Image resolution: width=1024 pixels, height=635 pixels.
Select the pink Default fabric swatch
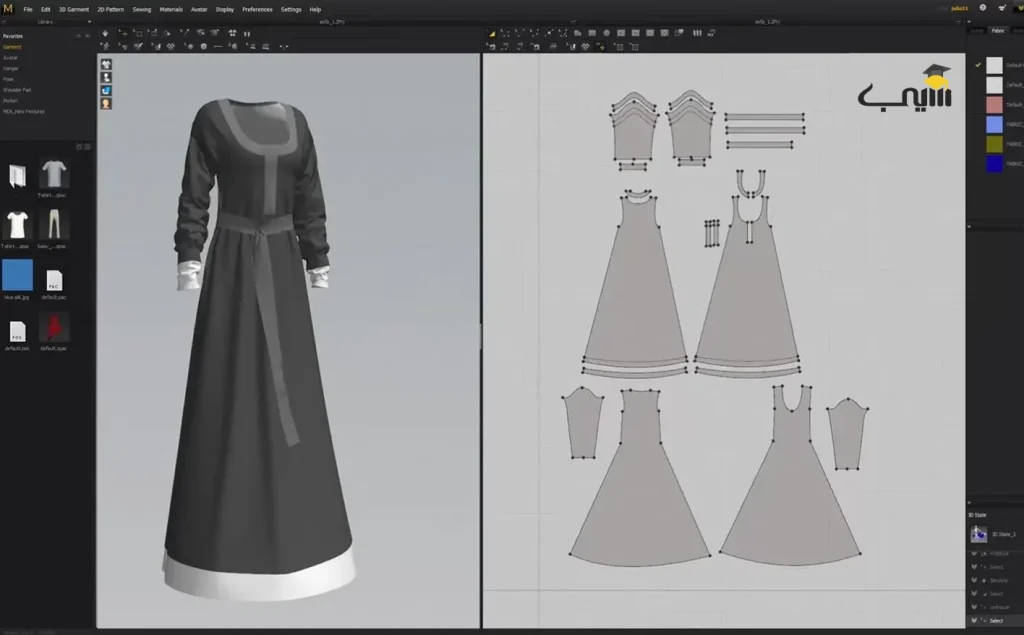(x=994, y=105)
